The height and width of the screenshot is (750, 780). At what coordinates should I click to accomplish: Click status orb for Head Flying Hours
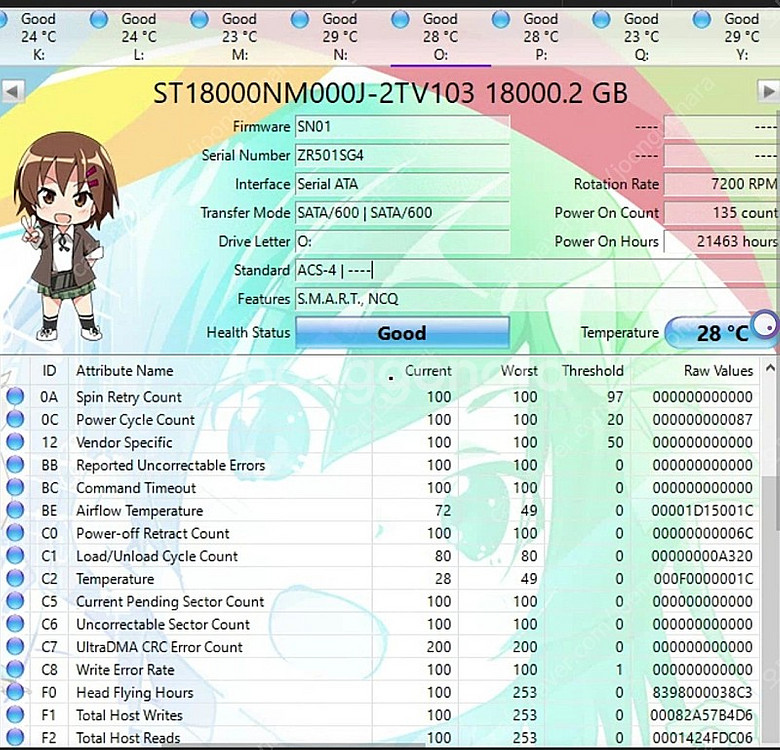tap(15, 692)
